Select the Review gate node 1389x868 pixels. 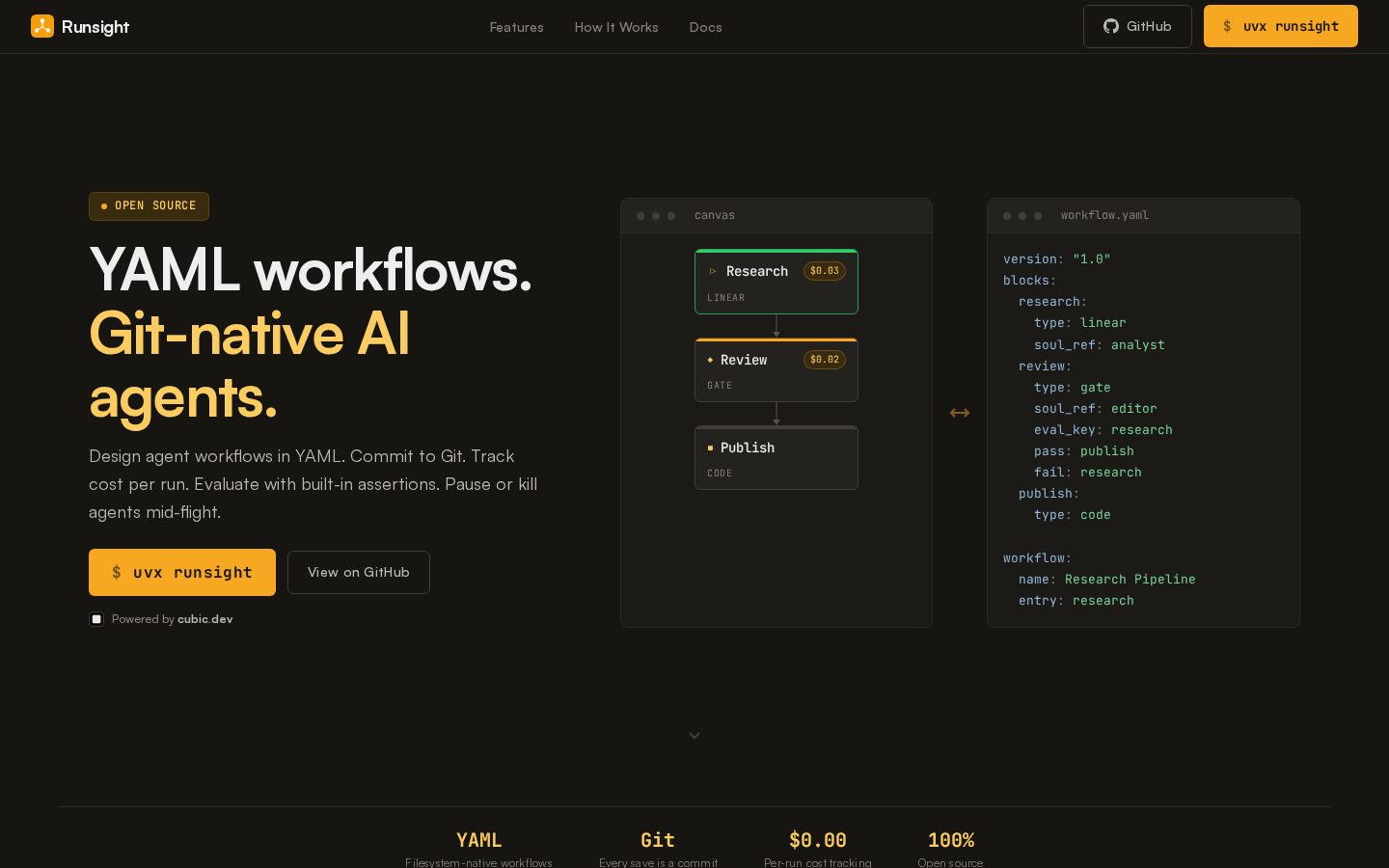(776, 369)
